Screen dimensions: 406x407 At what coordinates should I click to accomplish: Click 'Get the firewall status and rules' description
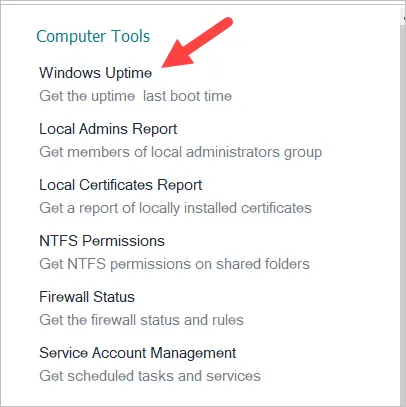(x=141, y=320)
